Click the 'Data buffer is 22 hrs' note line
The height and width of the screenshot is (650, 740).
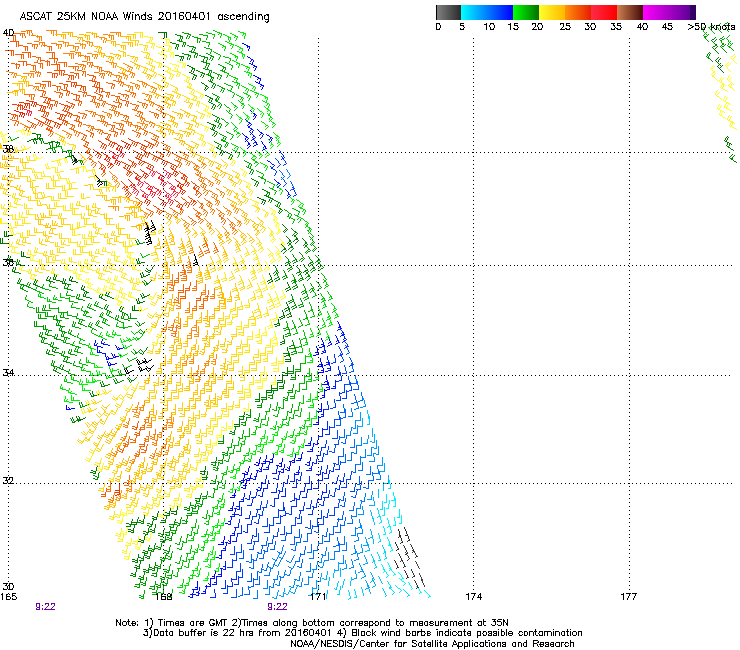362,633
